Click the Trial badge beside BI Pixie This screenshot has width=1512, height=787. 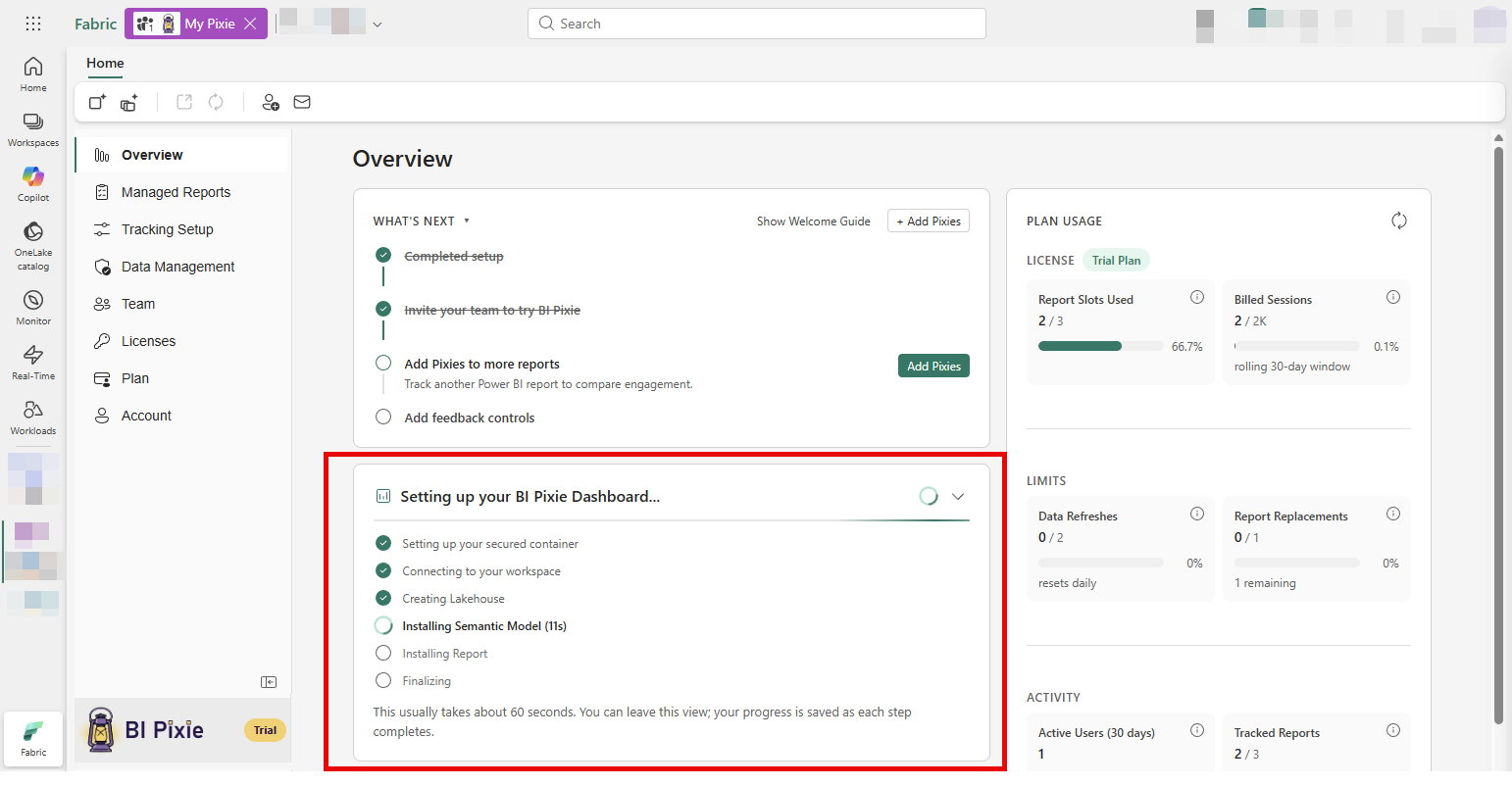(265, 730)
